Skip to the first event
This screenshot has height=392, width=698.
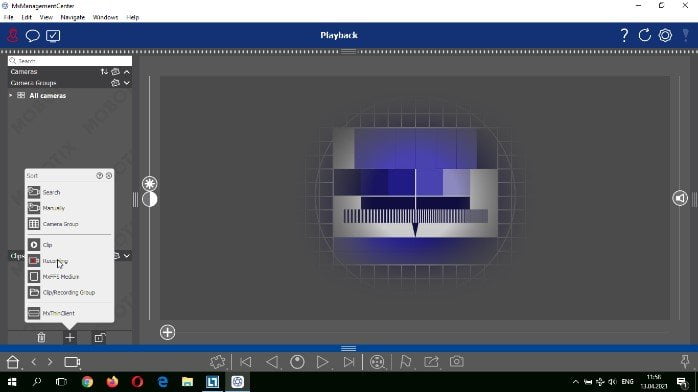pyautogui.click(x=245, y=362)
